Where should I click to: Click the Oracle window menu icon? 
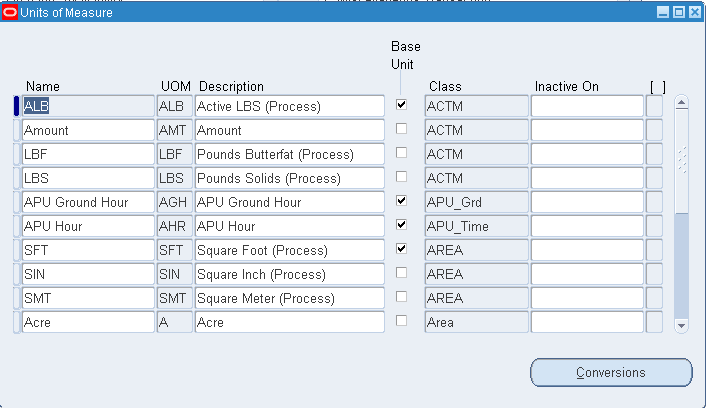(x=11, y=12)
